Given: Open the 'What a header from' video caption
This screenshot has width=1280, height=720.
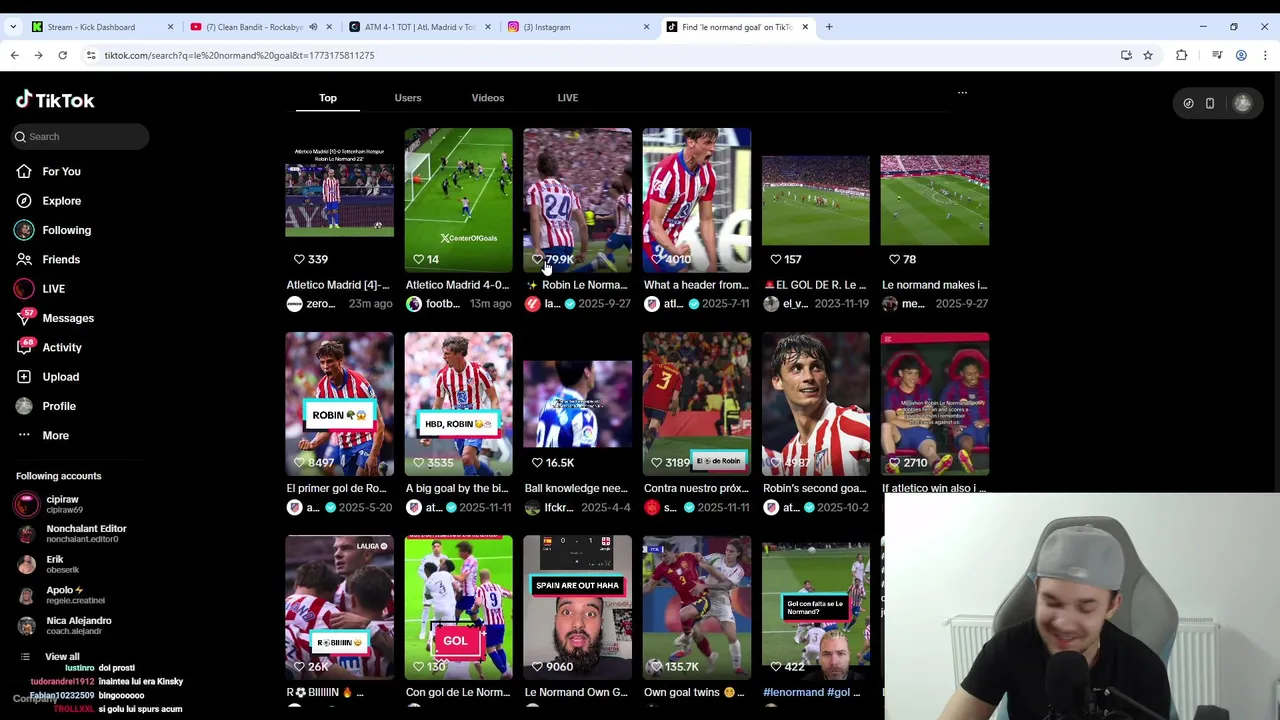Looking at the screenshot, I should click(696, 285).
